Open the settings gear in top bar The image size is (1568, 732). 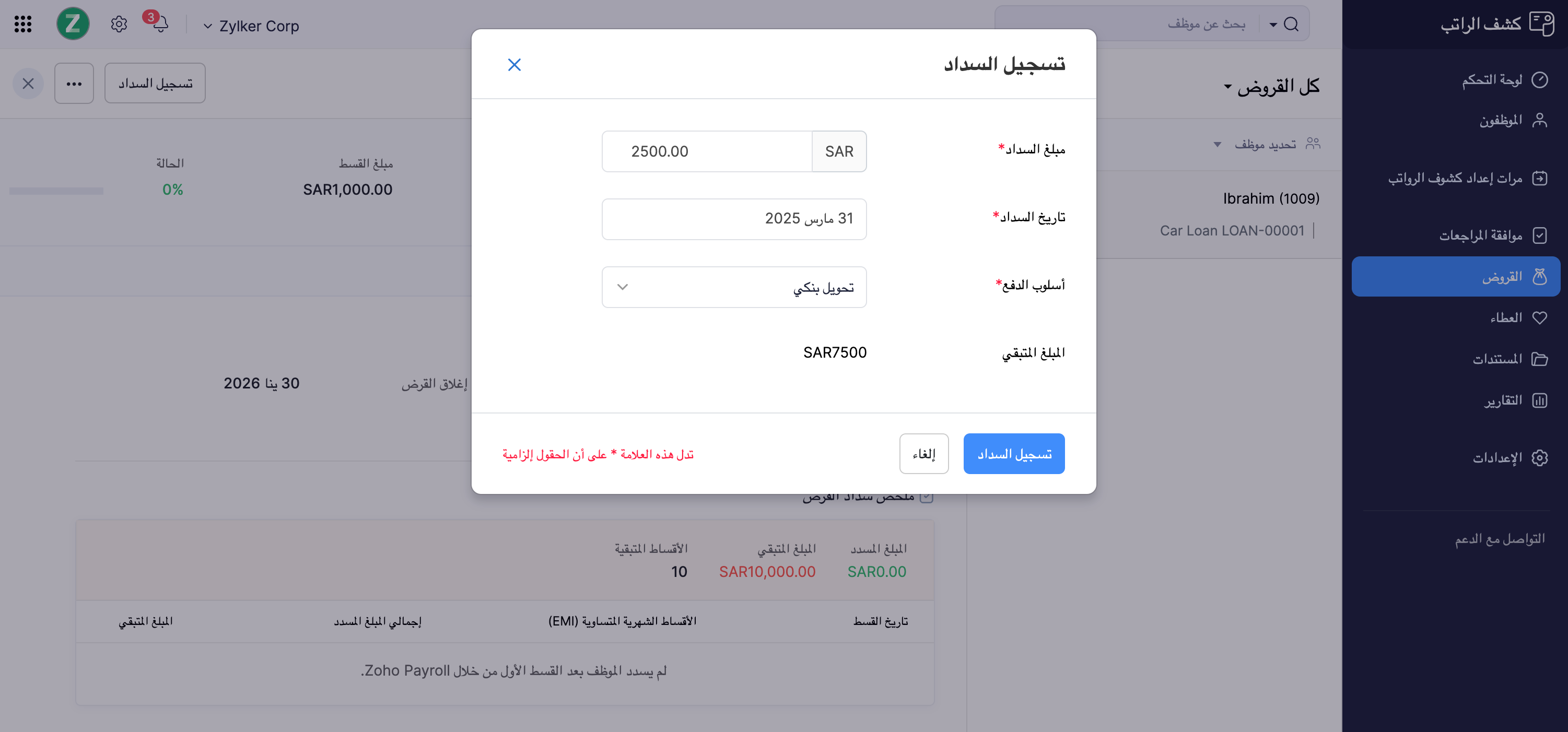point(119,25)
